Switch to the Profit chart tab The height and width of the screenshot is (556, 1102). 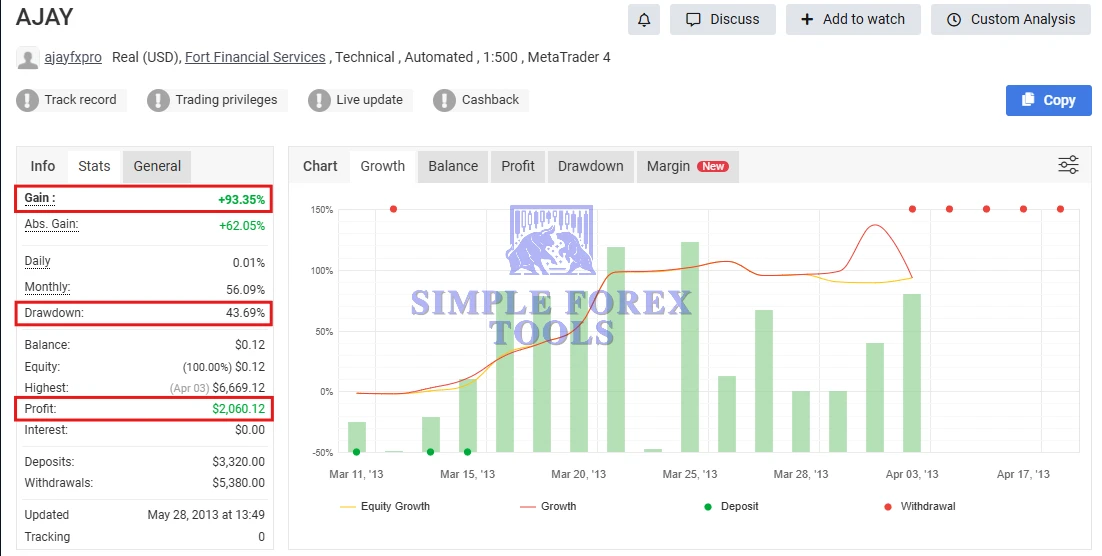[518, 167]
